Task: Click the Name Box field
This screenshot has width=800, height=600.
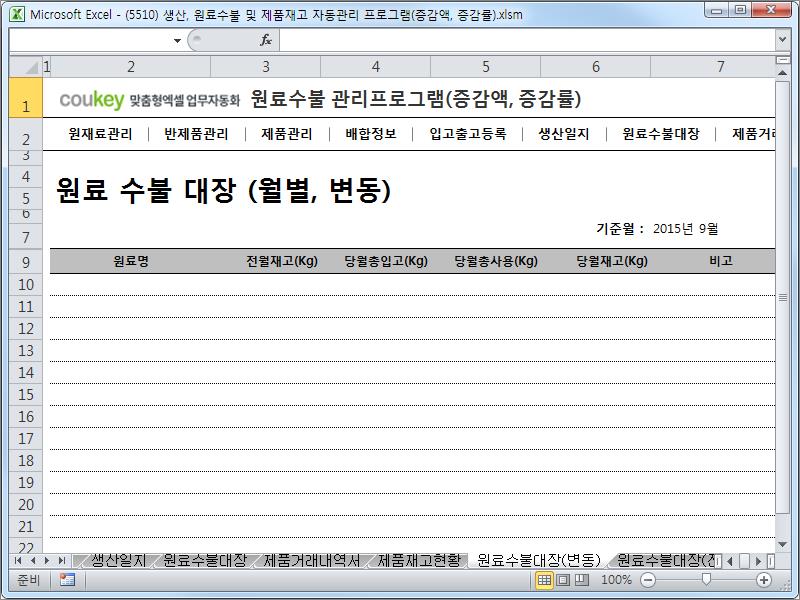Action: click(x=90, y=40)
